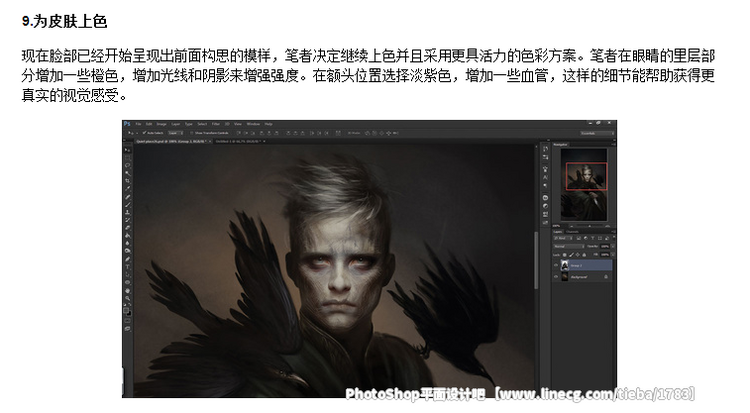The height and width of the screenshot is (413, 750).
Task: Select the History Brush tool
Action: pos(127,220)
